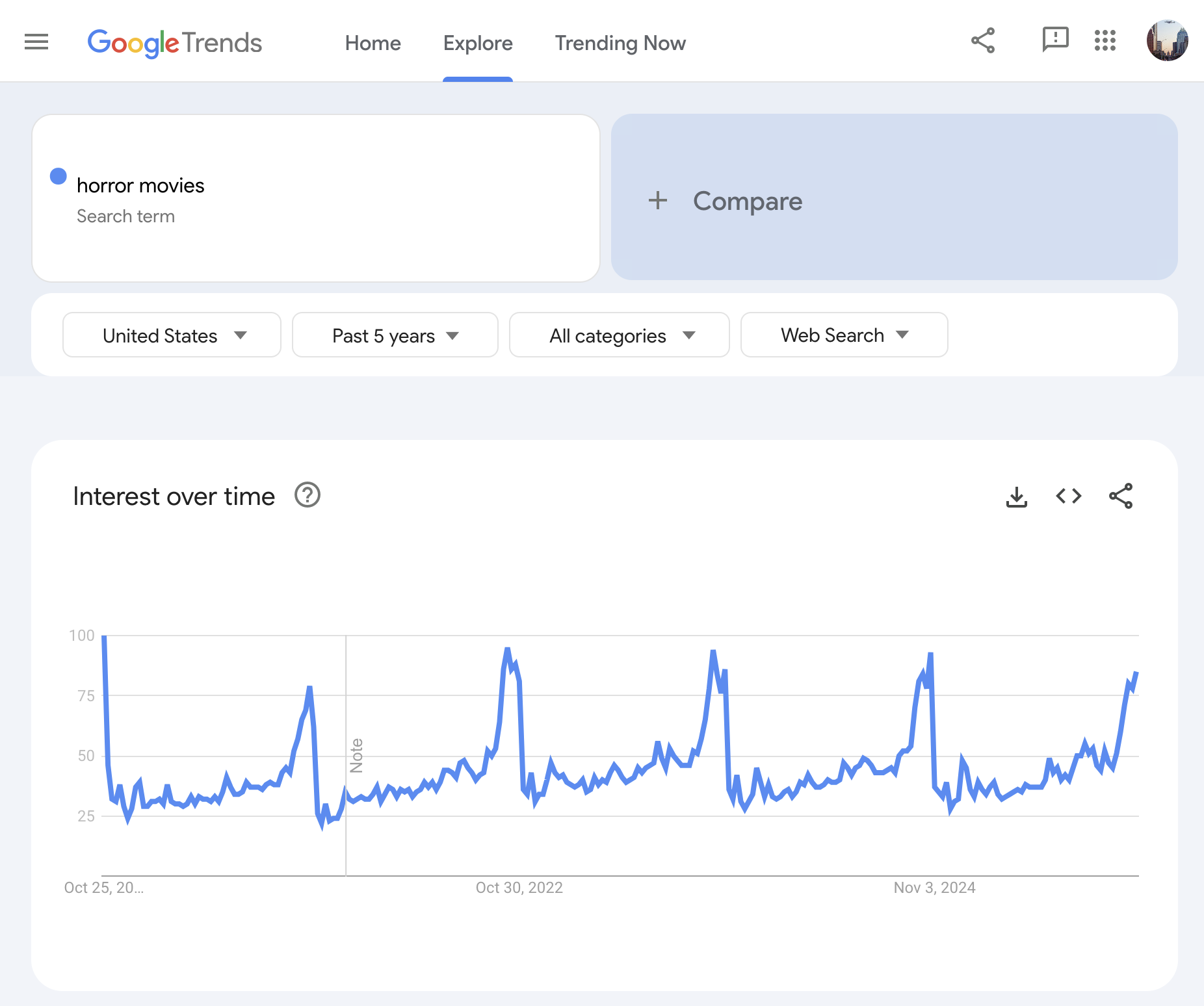Viewport: 1204px width, 1006px height.
Task: Expand the All categories dropdown
Action: coord(619,335)
